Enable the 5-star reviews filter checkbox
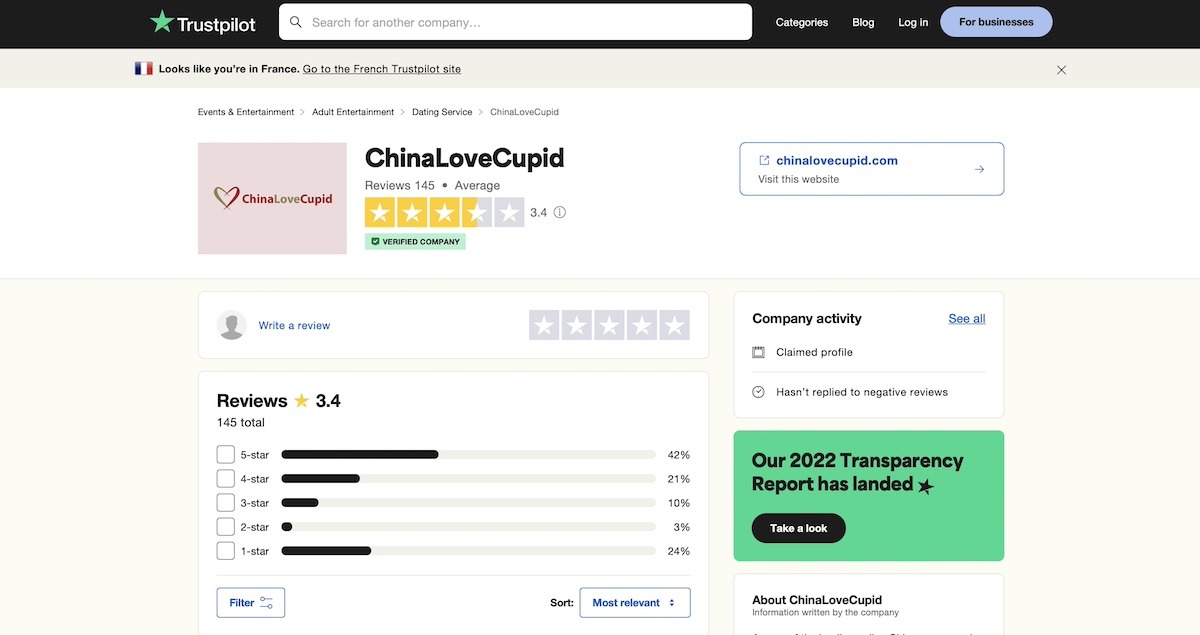The image size is (1200, 635). point(225,454)
